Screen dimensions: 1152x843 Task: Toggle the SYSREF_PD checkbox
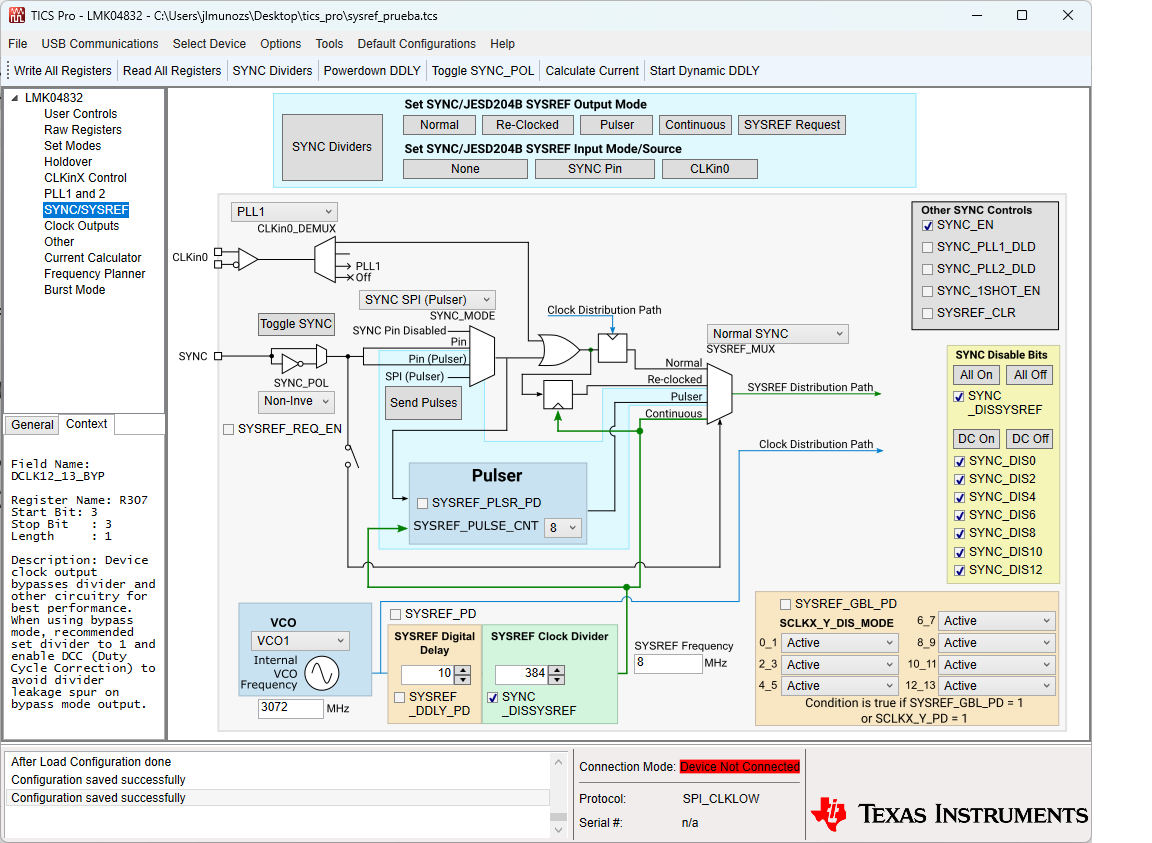coord(395,614)
